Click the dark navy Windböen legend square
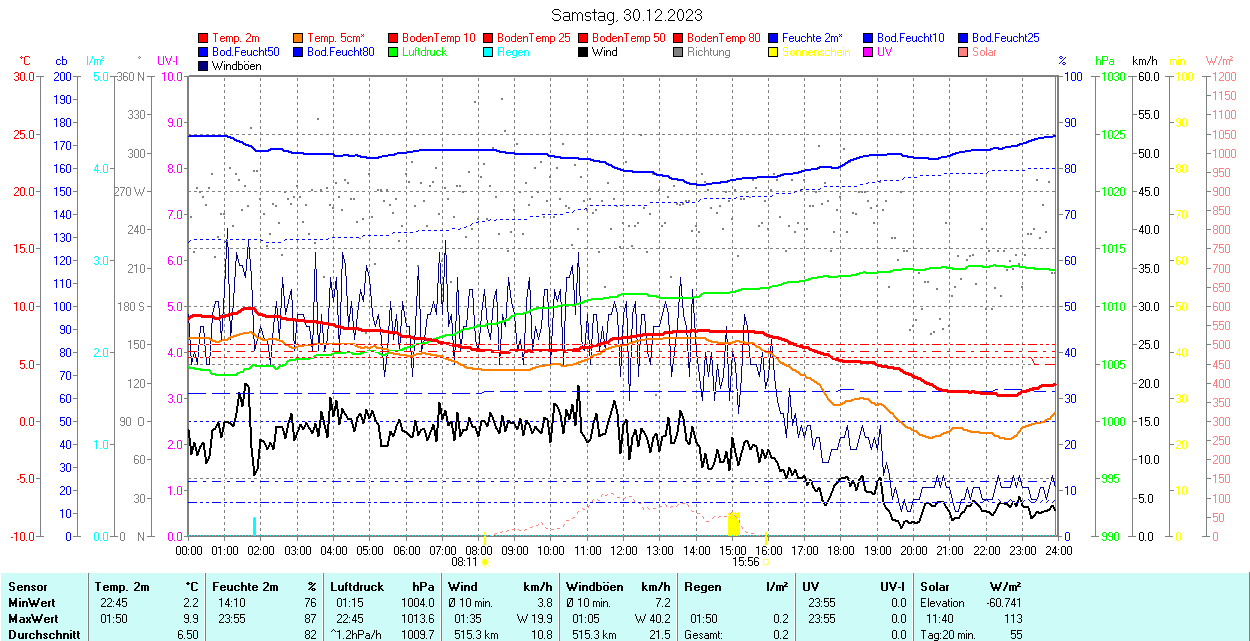The height and width of the screenshot is (641, 1250). tap(204, 66)
